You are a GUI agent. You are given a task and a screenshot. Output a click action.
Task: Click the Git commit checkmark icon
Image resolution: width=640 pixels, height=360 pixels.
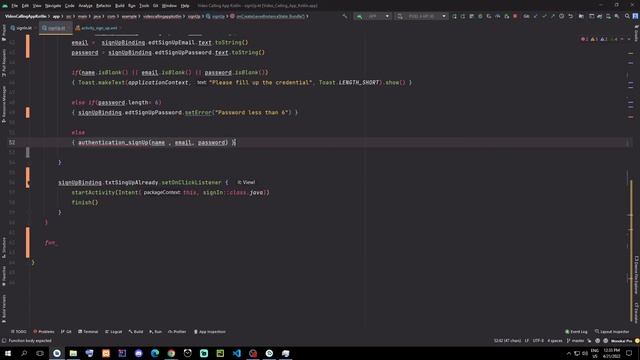tap(544, 16)
